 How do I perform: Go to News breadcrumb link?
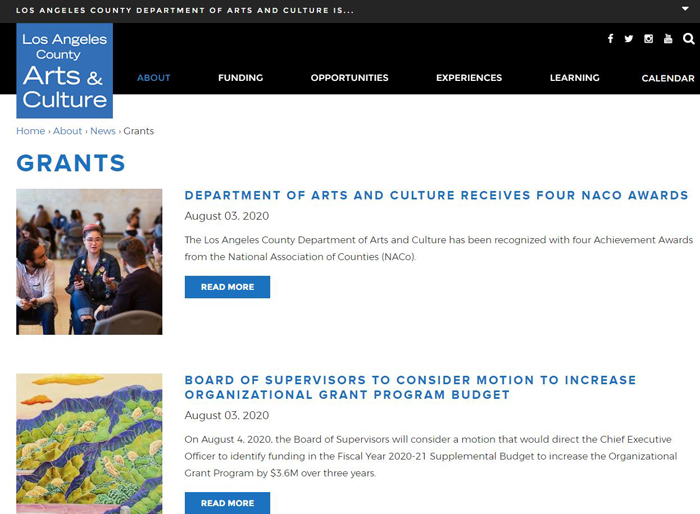coord(103,131)
